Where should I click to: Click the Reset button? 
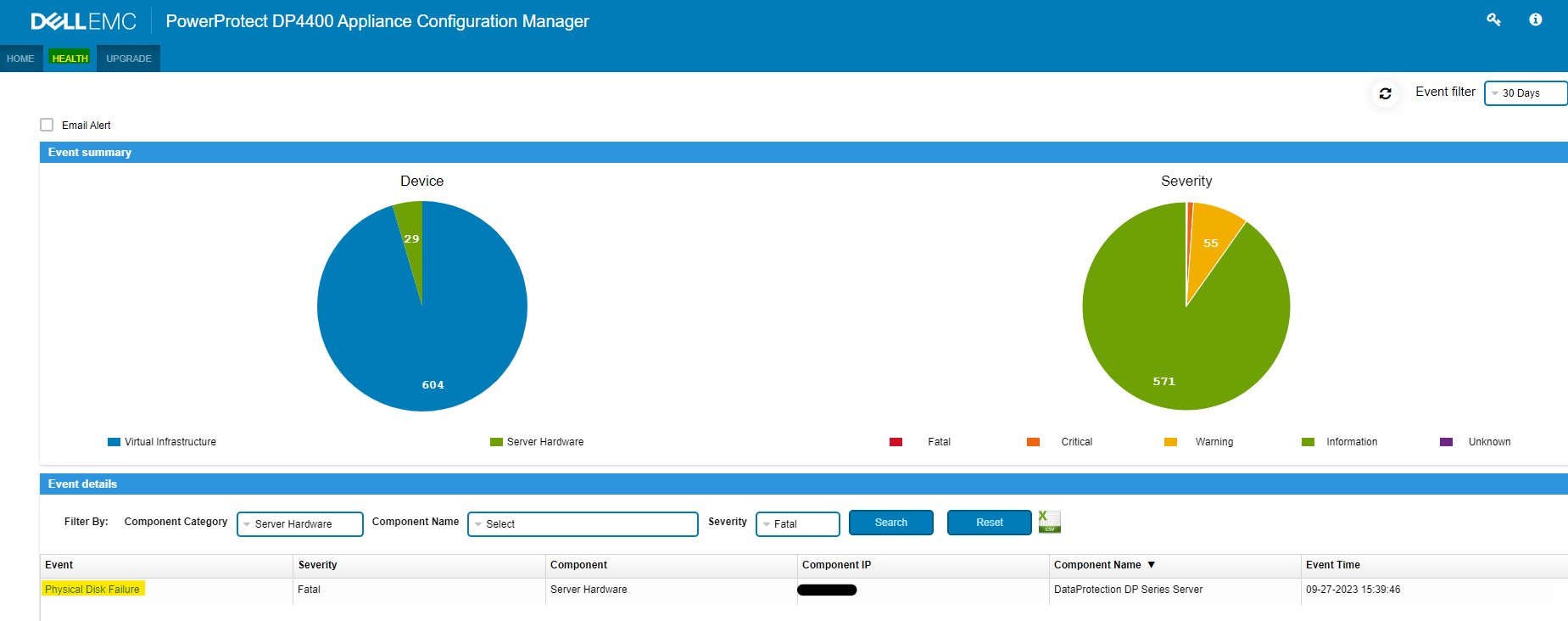990,523
